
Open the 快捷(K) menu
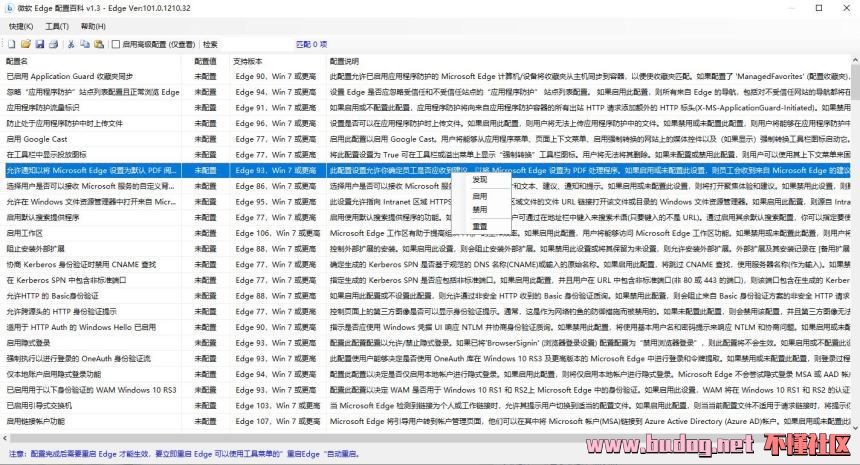[x=21, y=26]
